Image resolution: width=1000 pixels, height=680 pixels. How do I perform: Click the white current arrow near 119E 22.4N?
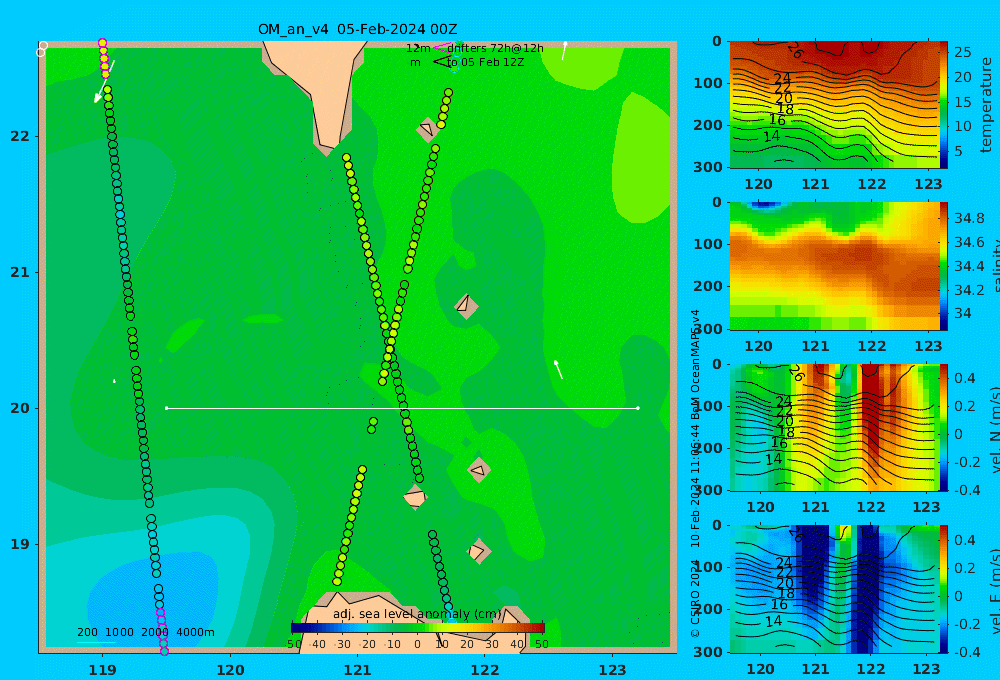click(x=105, y=82)
